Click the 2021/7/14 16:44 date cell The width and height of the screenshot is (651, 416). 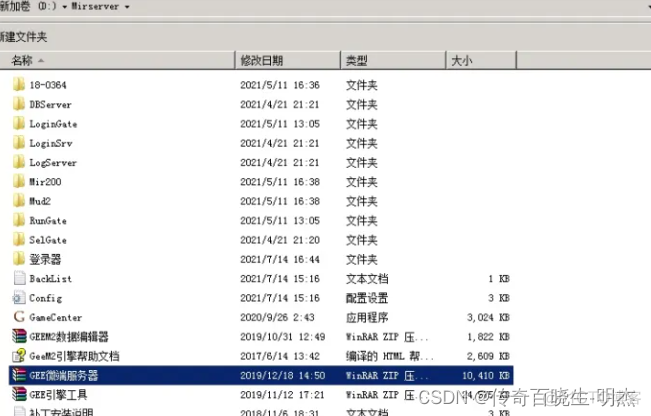pyautogui.click(x=280, y=259)
